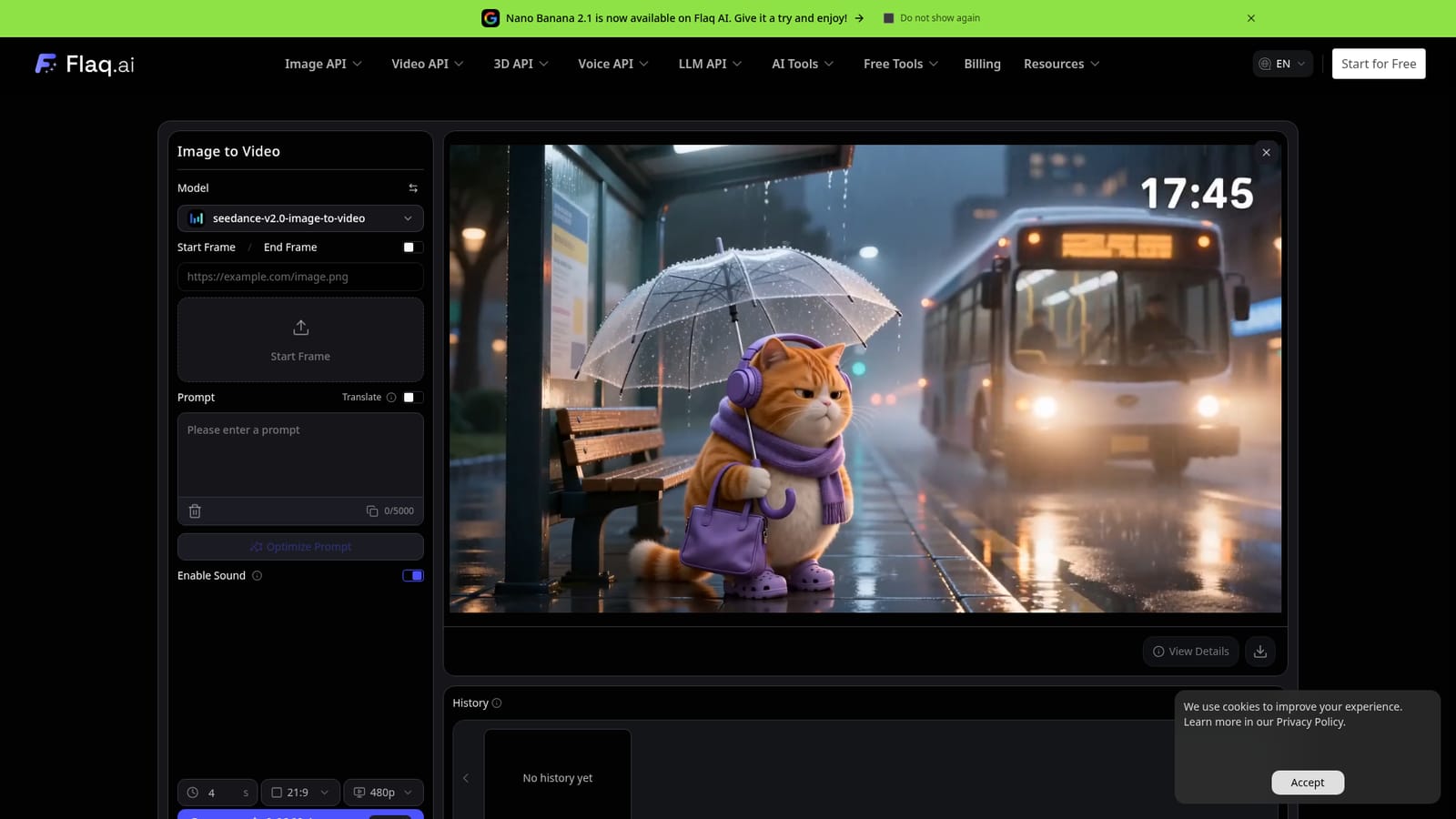
Task: Open the LLM API menu
Action: point(710,64)
